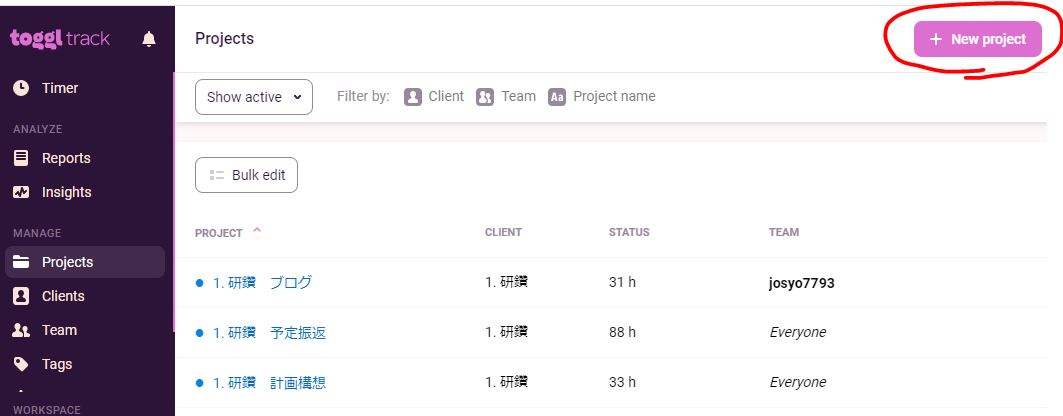Filter projects by Team

pos(485,97)
